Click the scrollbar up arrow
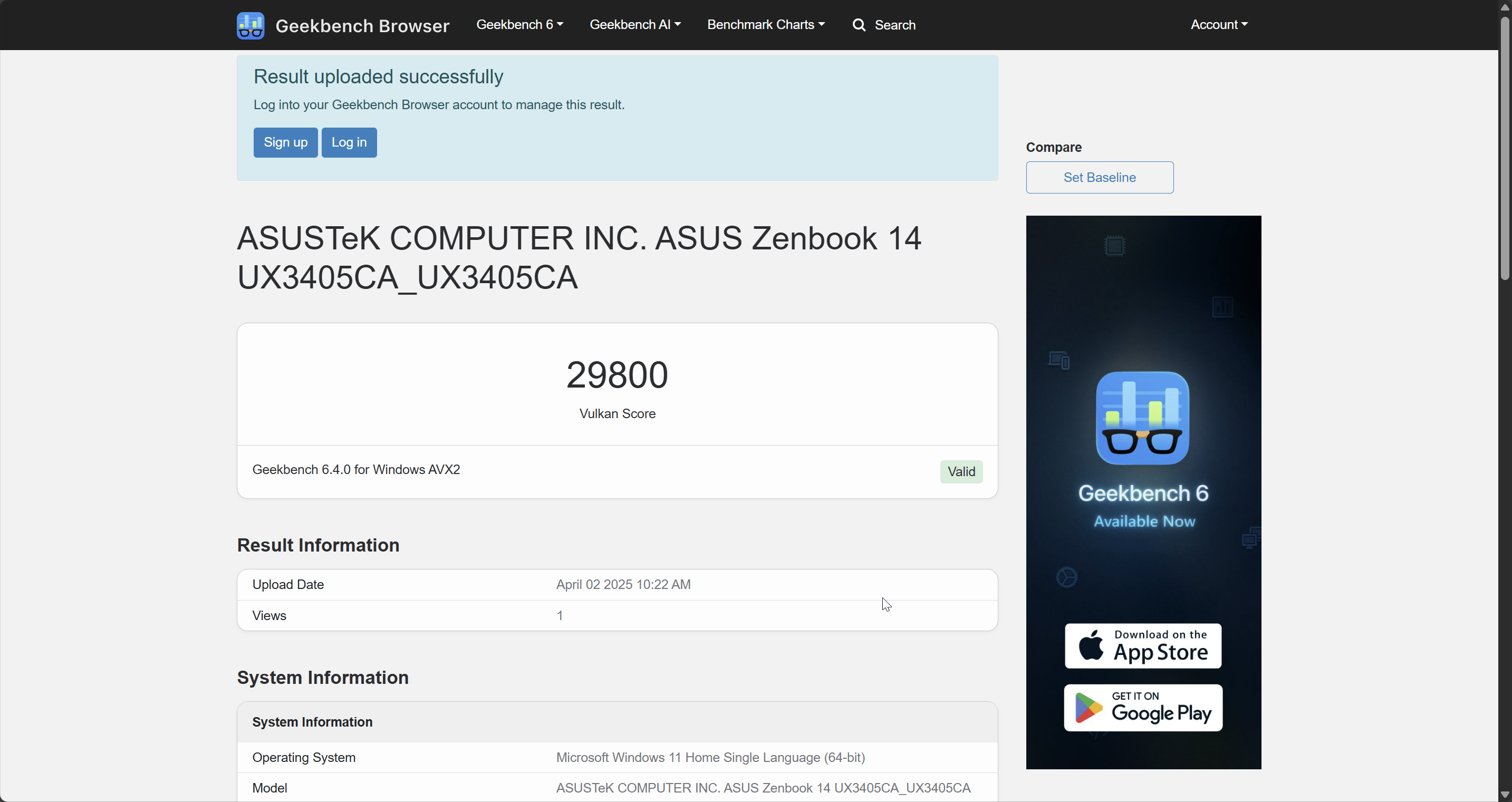Image resolution: width=1512 pixels, height=802 pixels. [1505, 6]
